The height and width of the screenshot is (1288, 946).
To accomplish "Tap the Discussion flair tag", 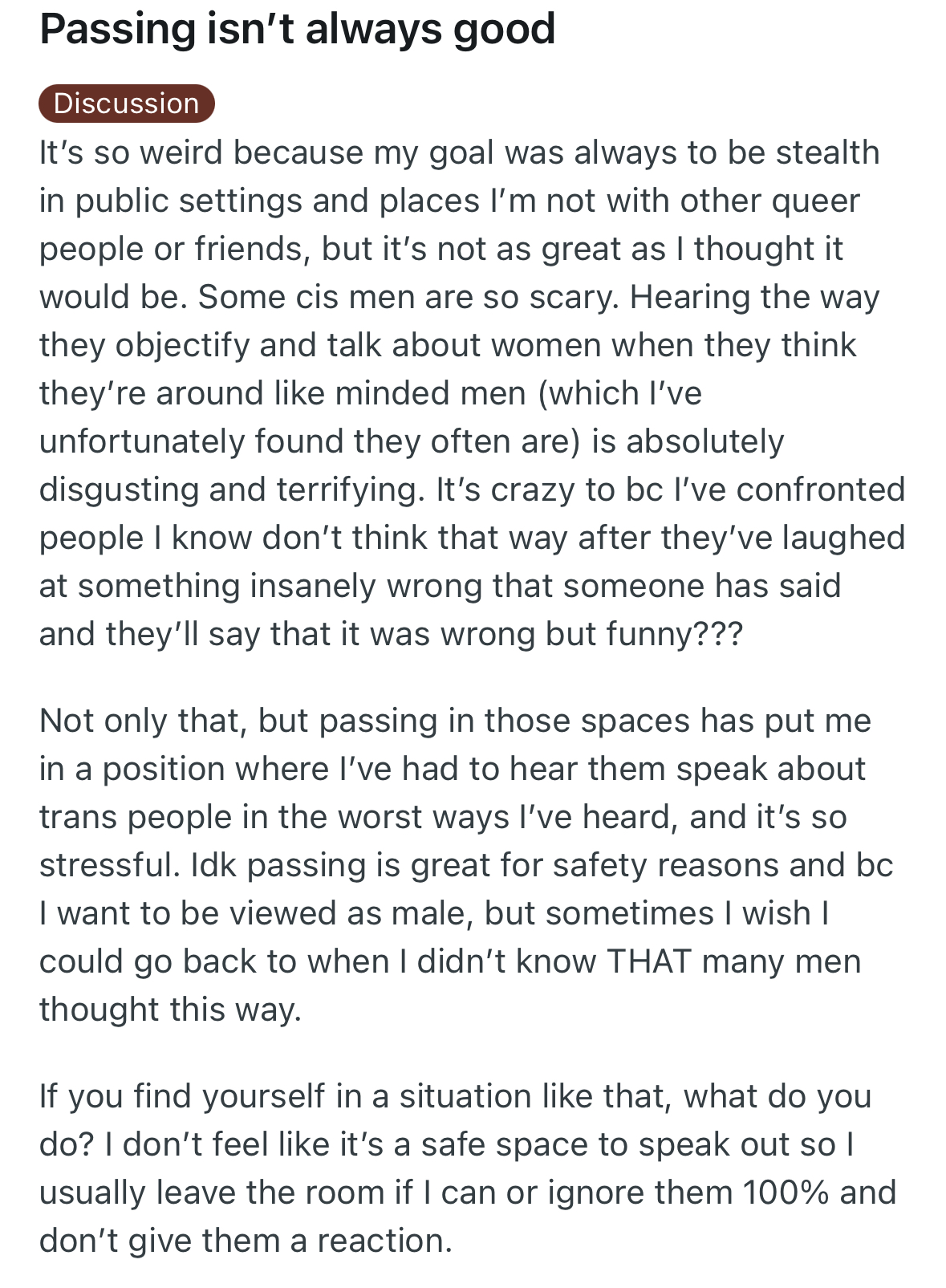I will pyautogui.click(x=127, y=104).
